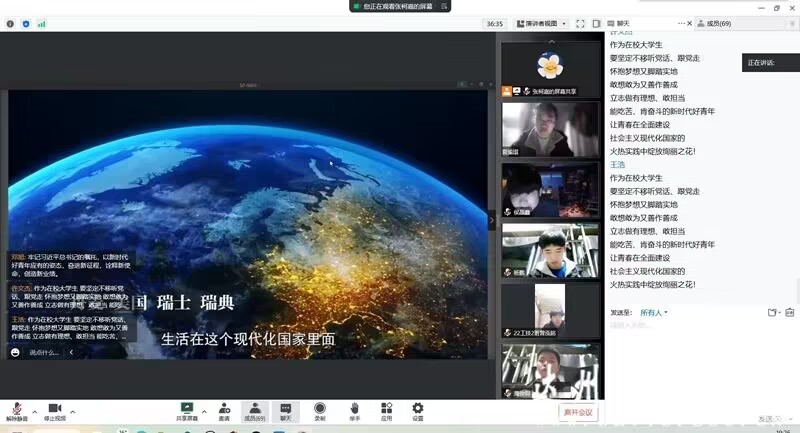800x433 pixels.
Task: Toggle side panel layout icon
Action: click(x=596, y=23)
